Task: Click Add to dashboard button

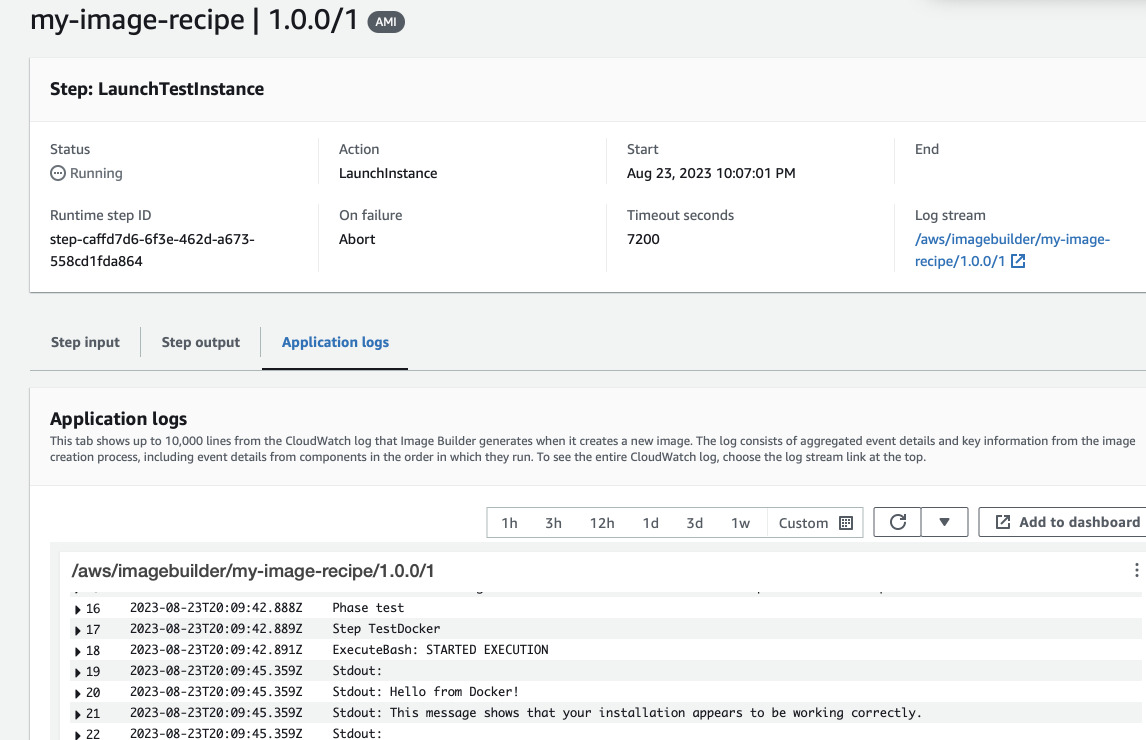Action: coord(1063,522)
